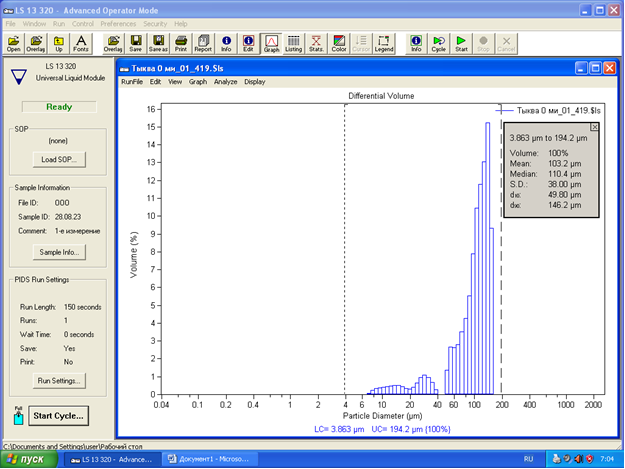This screenshot has width=625, height=469.
Task: Toggle the Graph view button
Action: pyautogui.click(x=271, y=41)
